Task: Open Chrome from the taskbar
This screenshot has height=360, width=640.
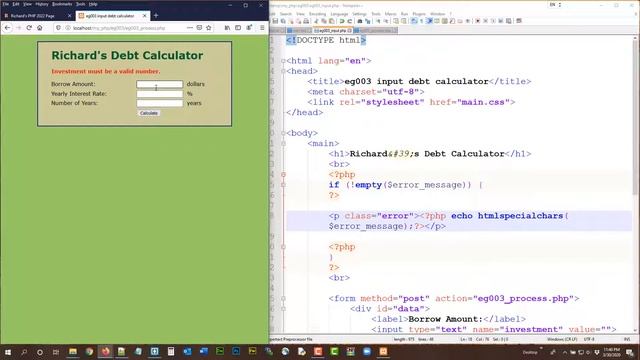Action: pos(89,351)
